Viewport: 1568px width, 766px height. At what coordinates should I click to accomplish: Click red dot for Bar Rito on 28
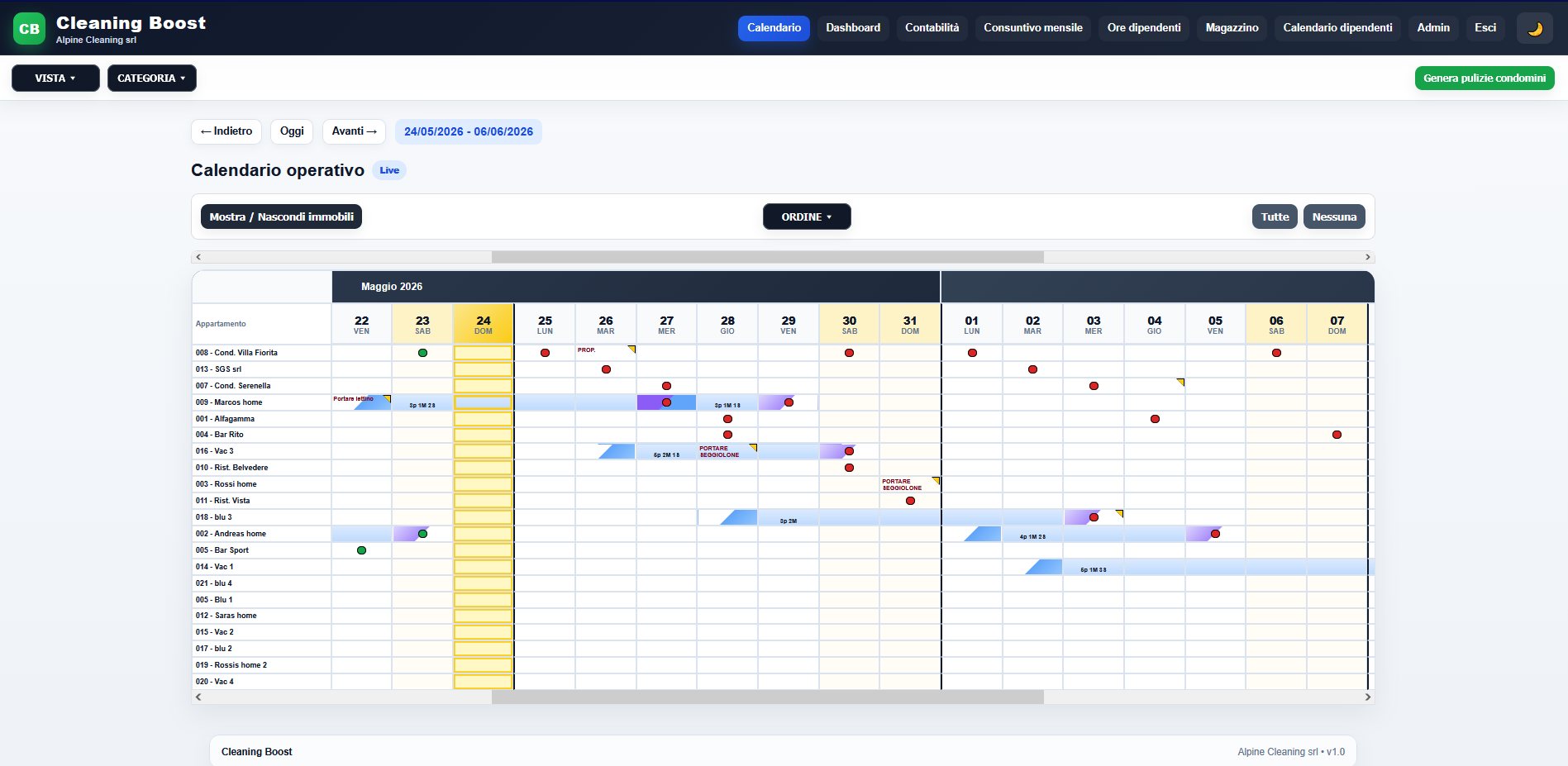pos(727,435)
